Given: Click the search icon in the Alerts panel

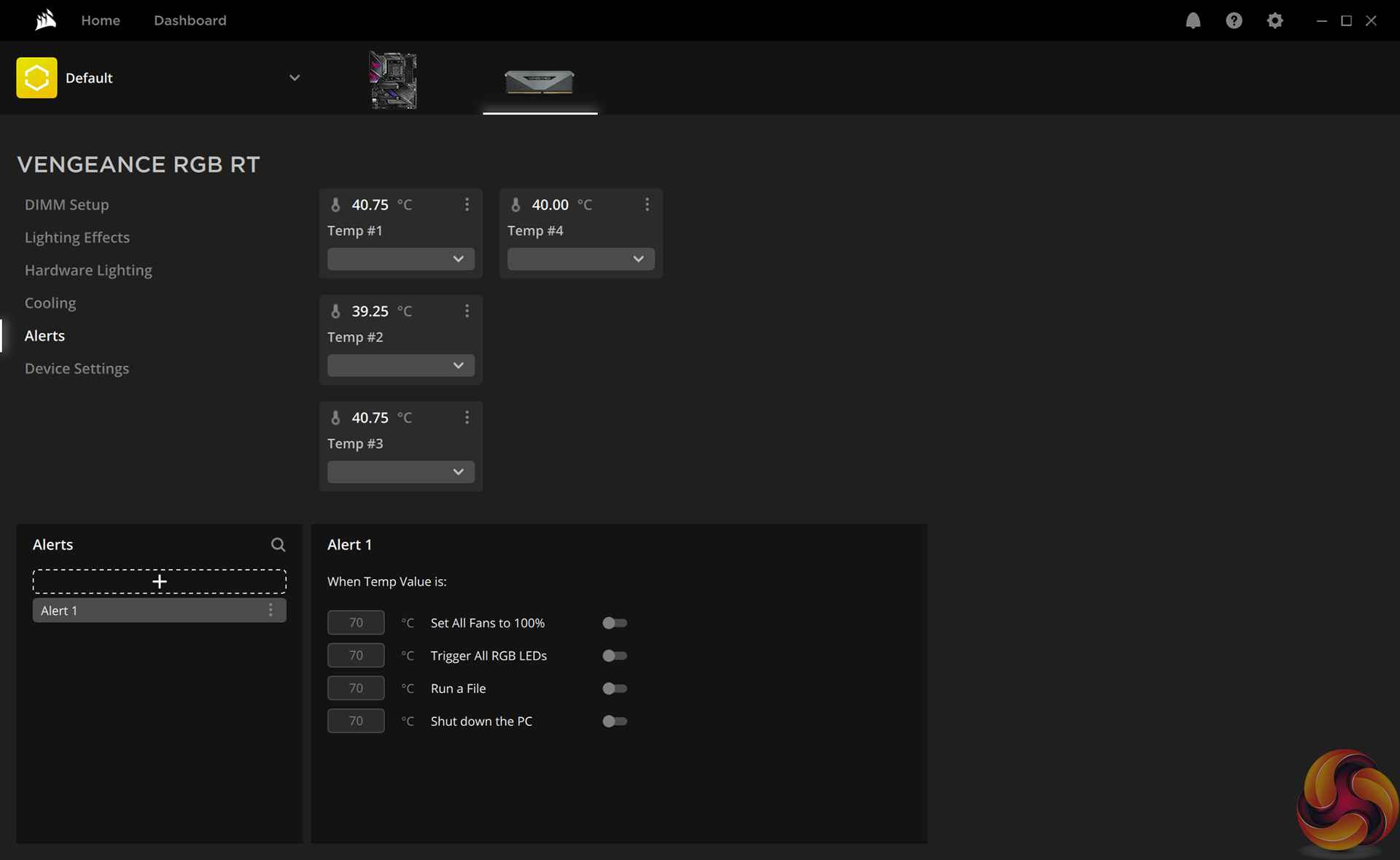Looking at the screenshot, I should [x=278, y=545].
